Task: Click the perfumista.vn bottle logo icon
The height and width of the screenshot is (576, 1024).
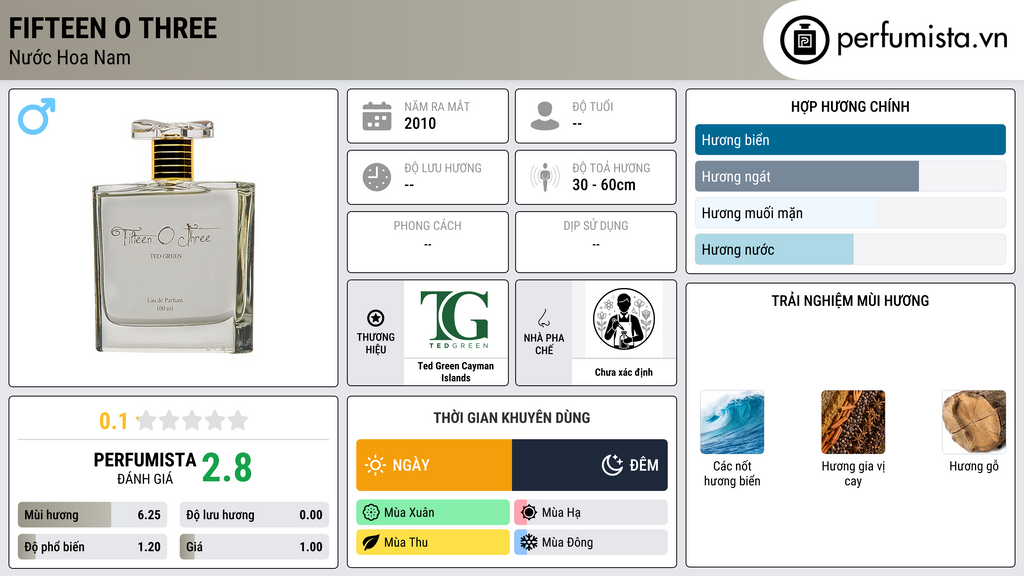Action: coord(804,40)
